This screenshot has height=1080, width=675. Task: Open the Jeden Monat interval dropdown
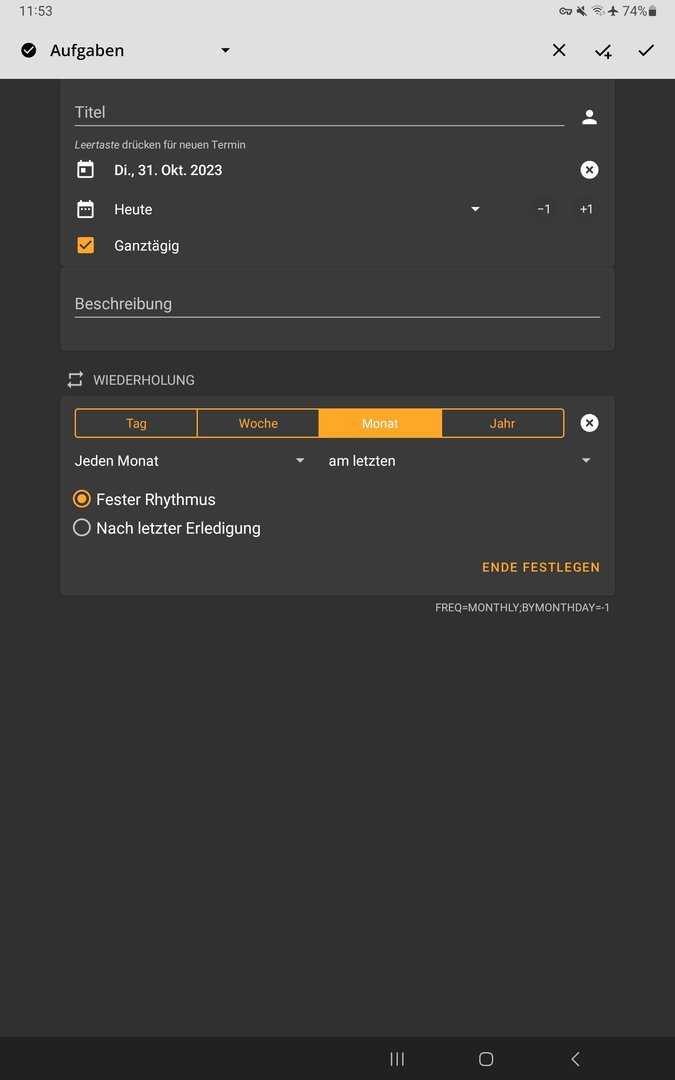[x=190, y=461]
